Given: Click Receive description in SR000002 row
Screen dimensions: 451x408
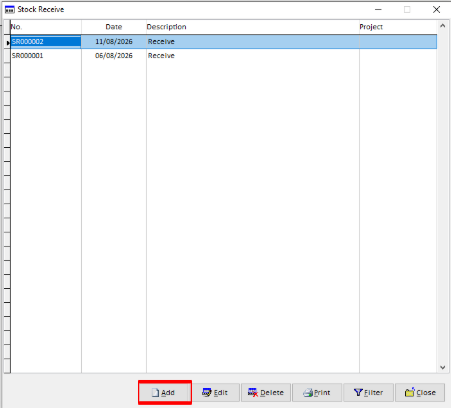Looking at the screenshot, I should [x=253, y=42].
